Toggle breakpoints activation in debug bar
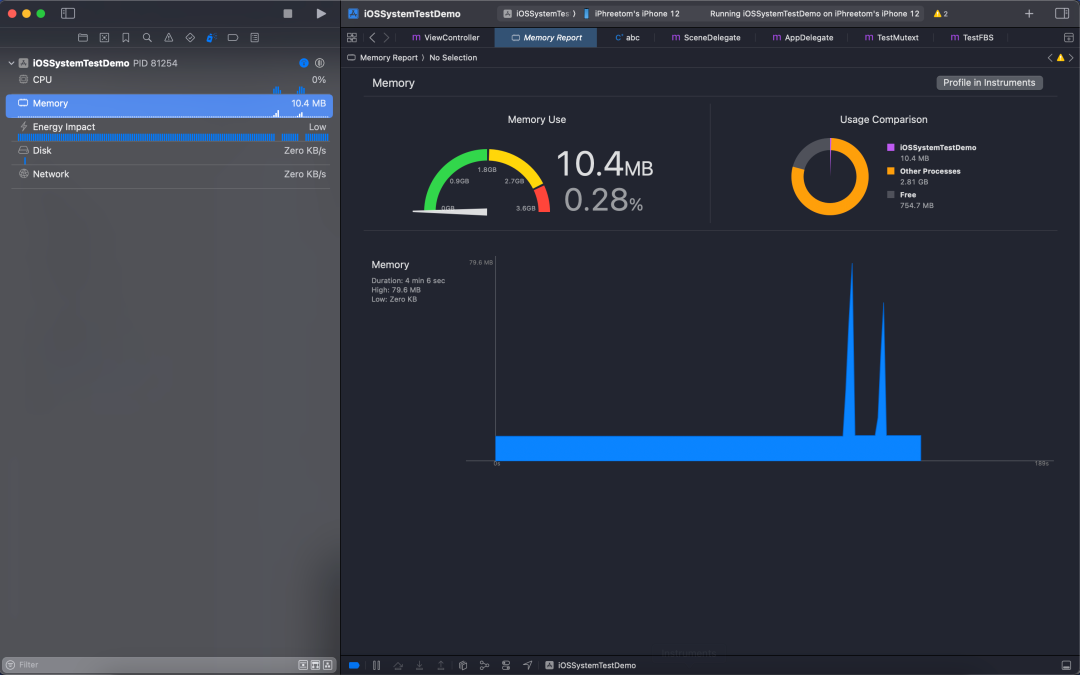This screenshot has height=675, width=1080. (354, 665)
